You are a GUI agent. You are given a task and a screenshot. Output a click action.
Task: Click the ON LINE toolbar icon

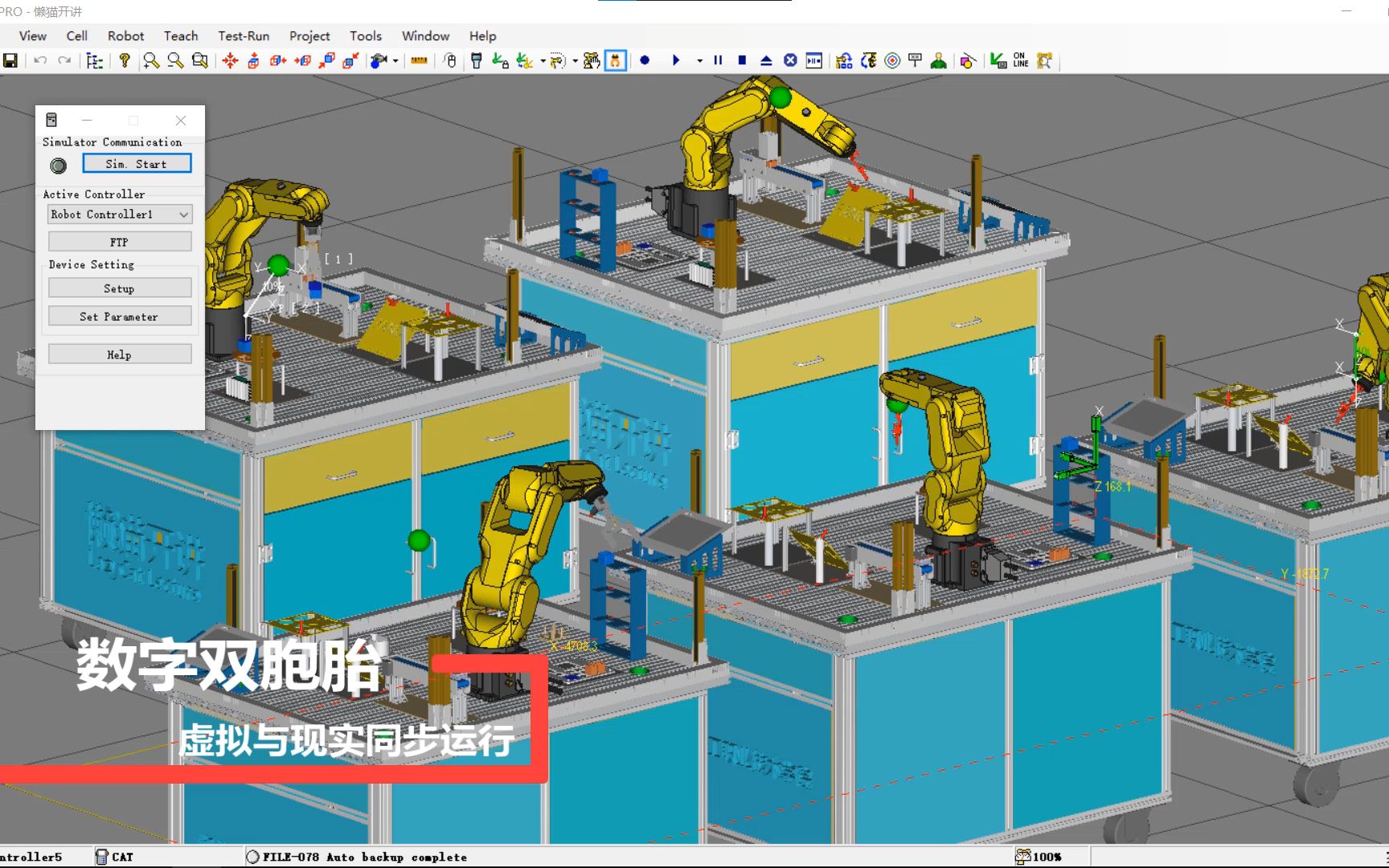(x=1021, y=61)
